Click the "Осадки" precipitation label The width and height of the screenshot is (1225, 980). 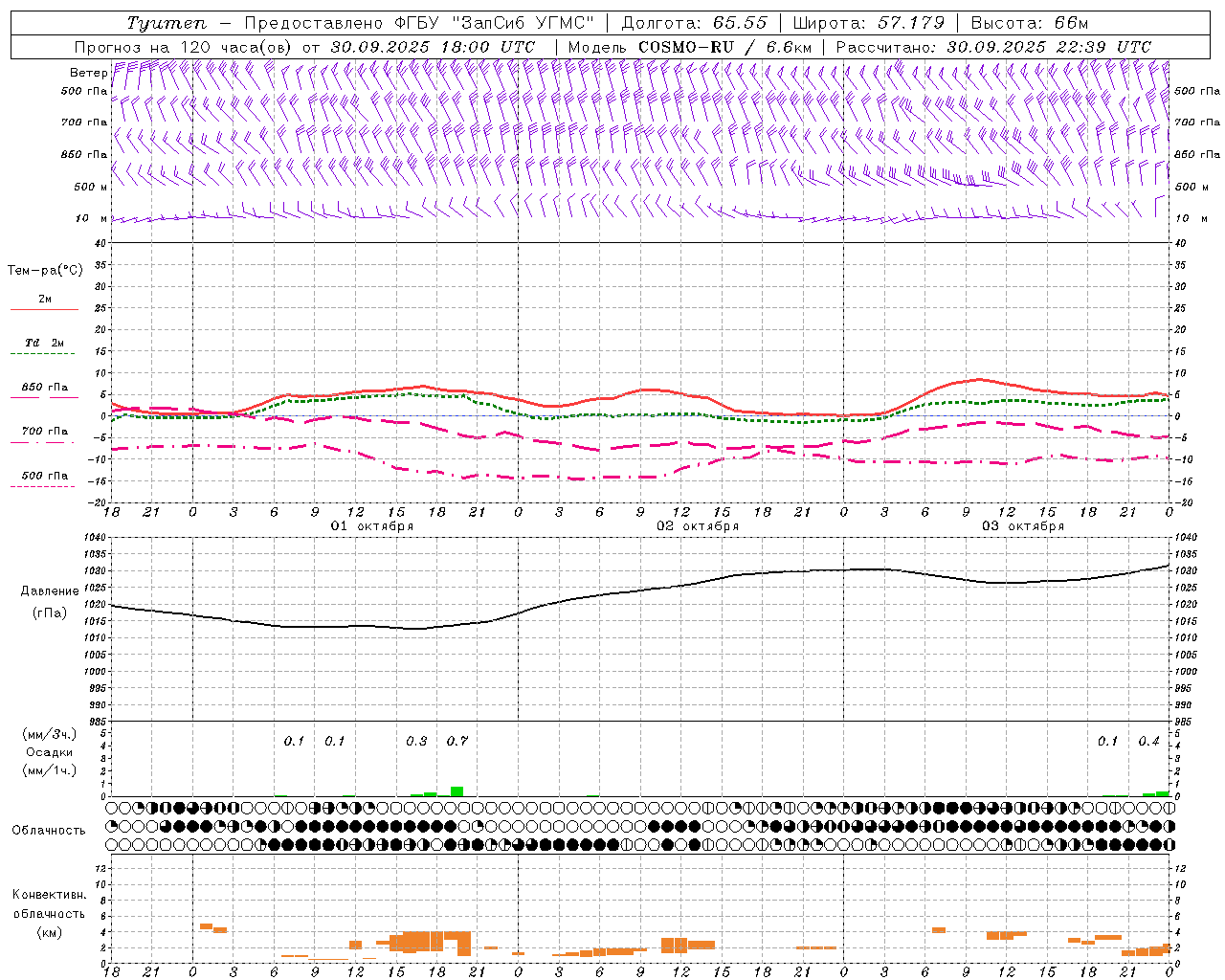[x=50, y=752]
